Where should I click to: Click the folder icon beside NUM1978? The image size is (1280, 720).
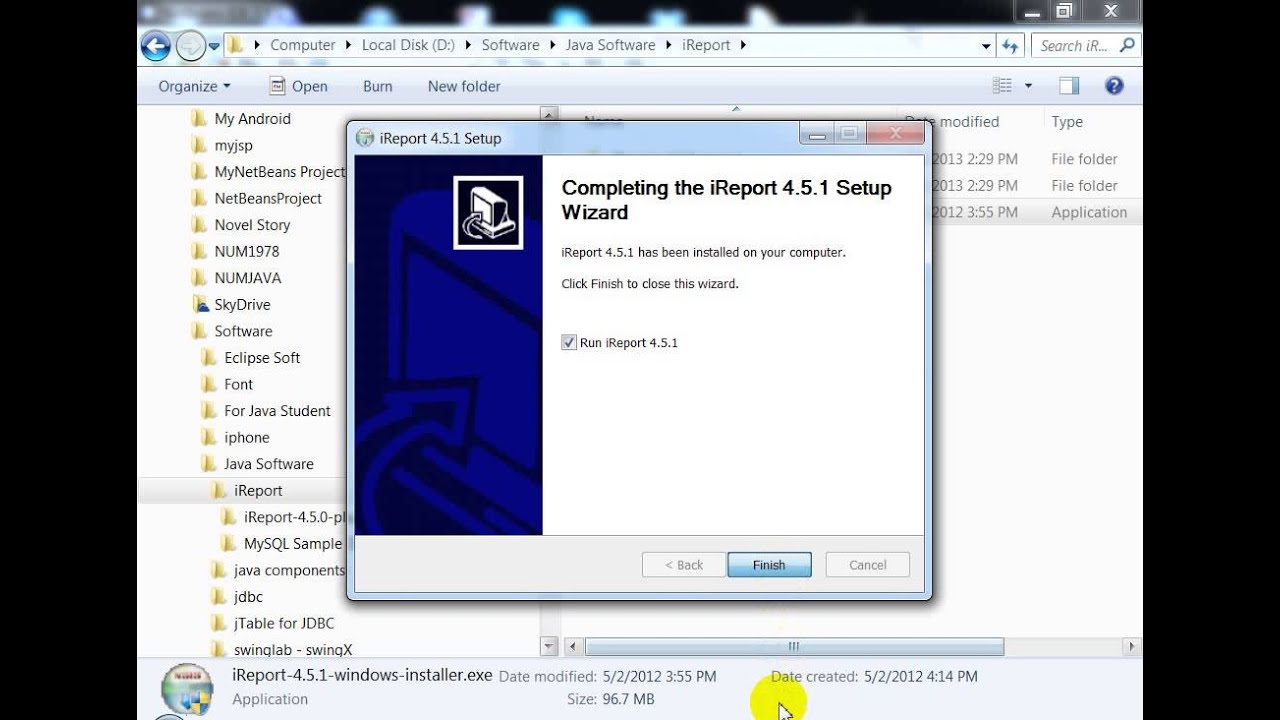tap(199, 251)
